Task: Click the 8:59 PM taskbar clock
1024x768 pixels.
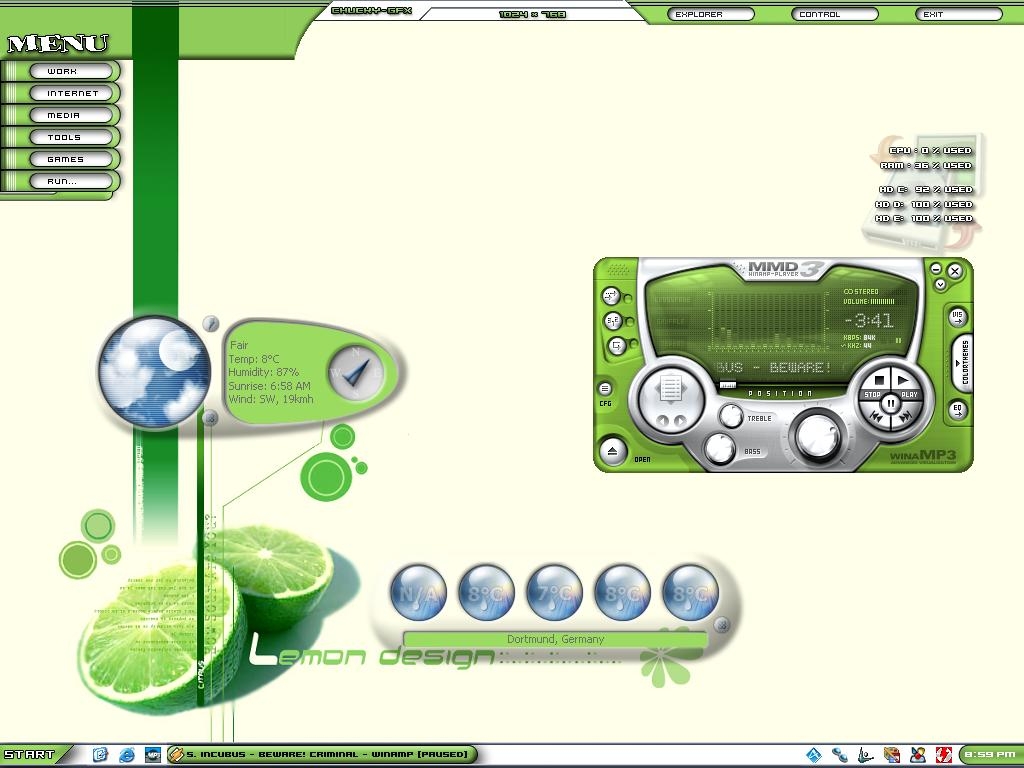Action: 990,755
